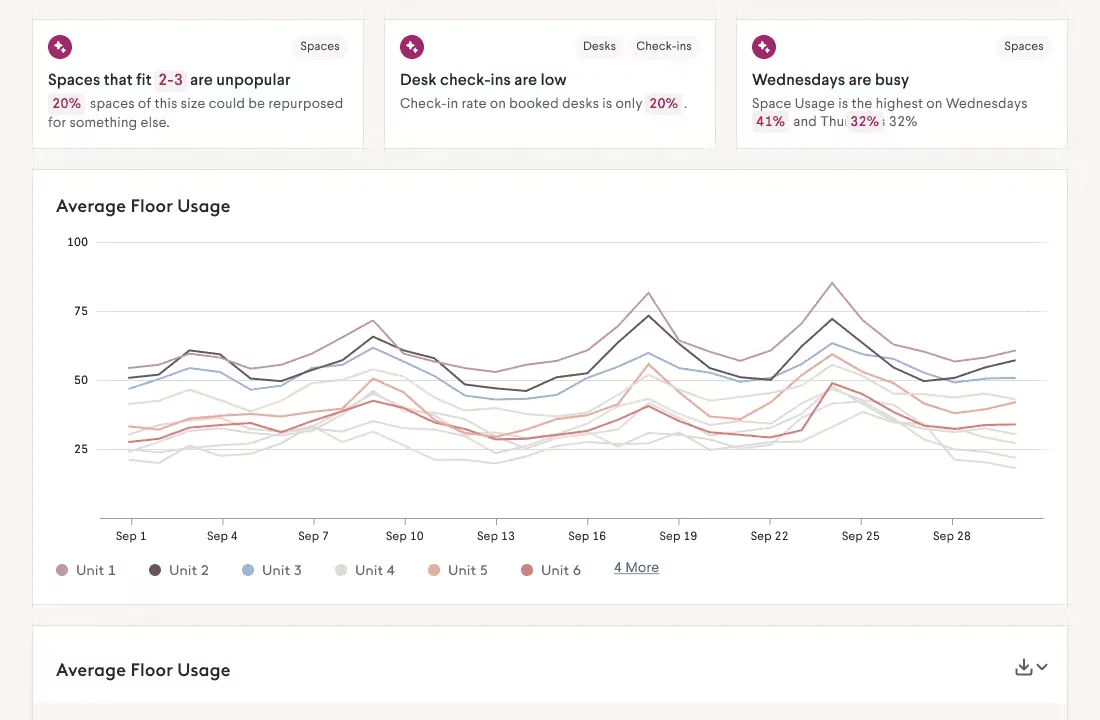
Task: Click the sparkle icon on the Desk check-ins card
Action: click(412, 47)
